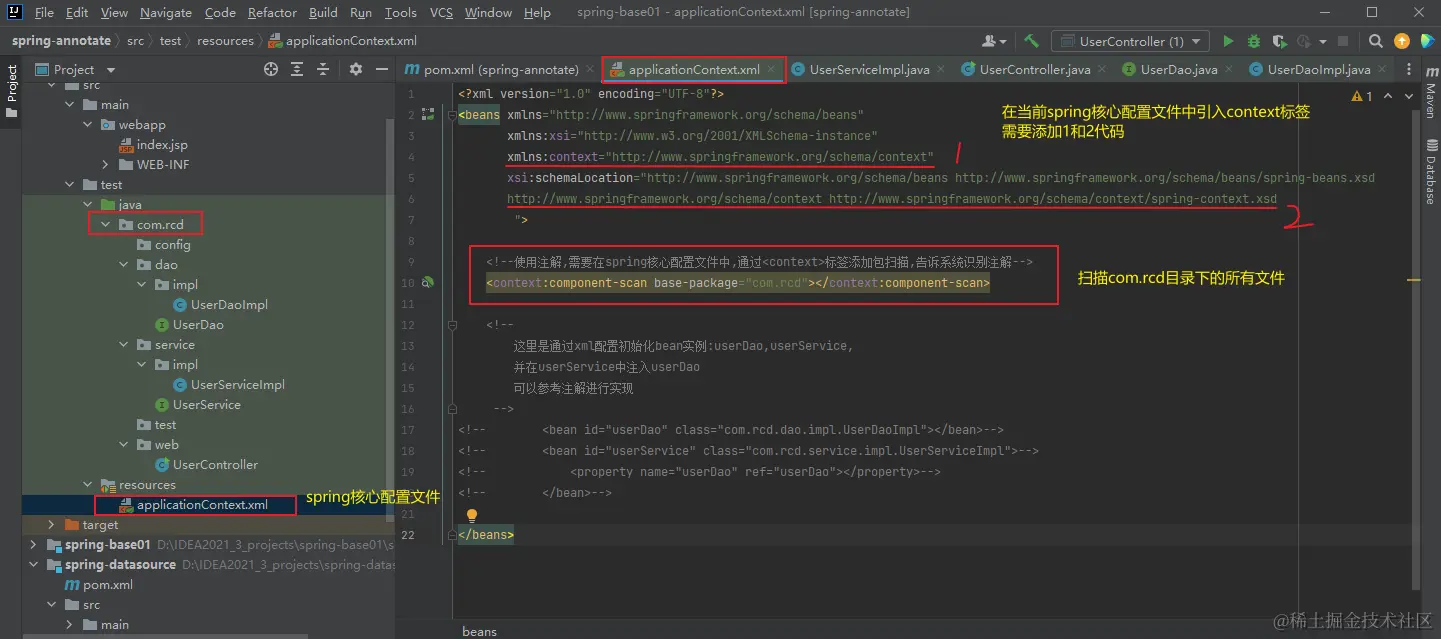The image size is (1441, 639).
Task: Start debugging with the green bug icon
Action: click(x=1254, y=41)
